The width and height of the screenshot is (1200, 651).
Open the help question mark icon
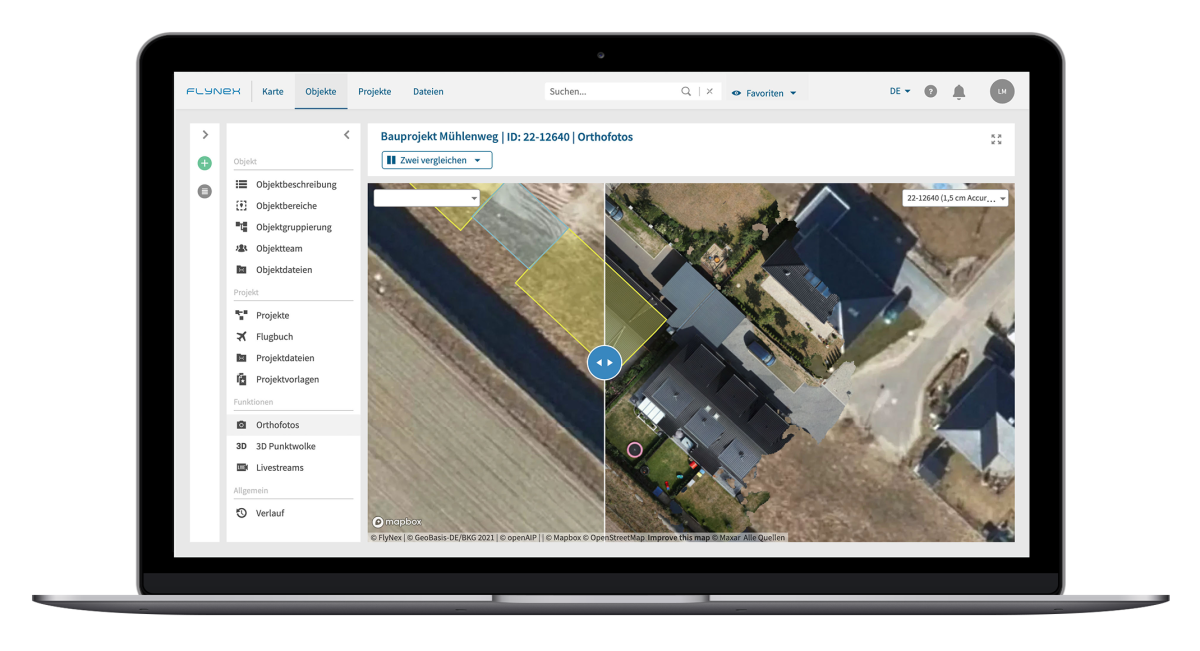[x=931, y=91]
